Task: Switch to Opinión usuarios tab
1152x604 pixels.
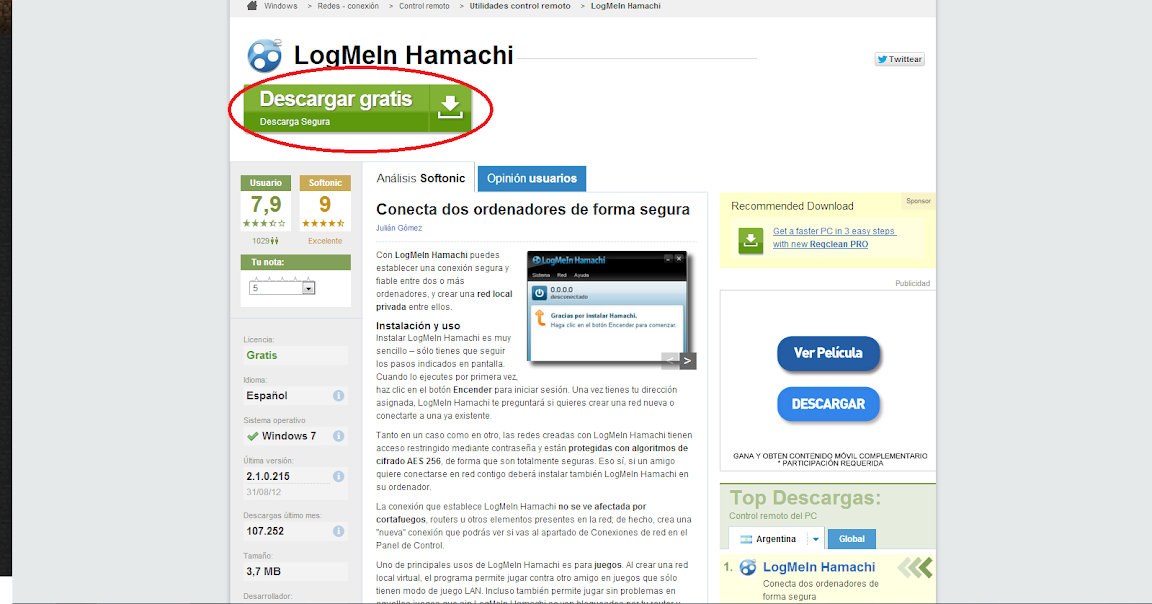Action: [532, 179]
